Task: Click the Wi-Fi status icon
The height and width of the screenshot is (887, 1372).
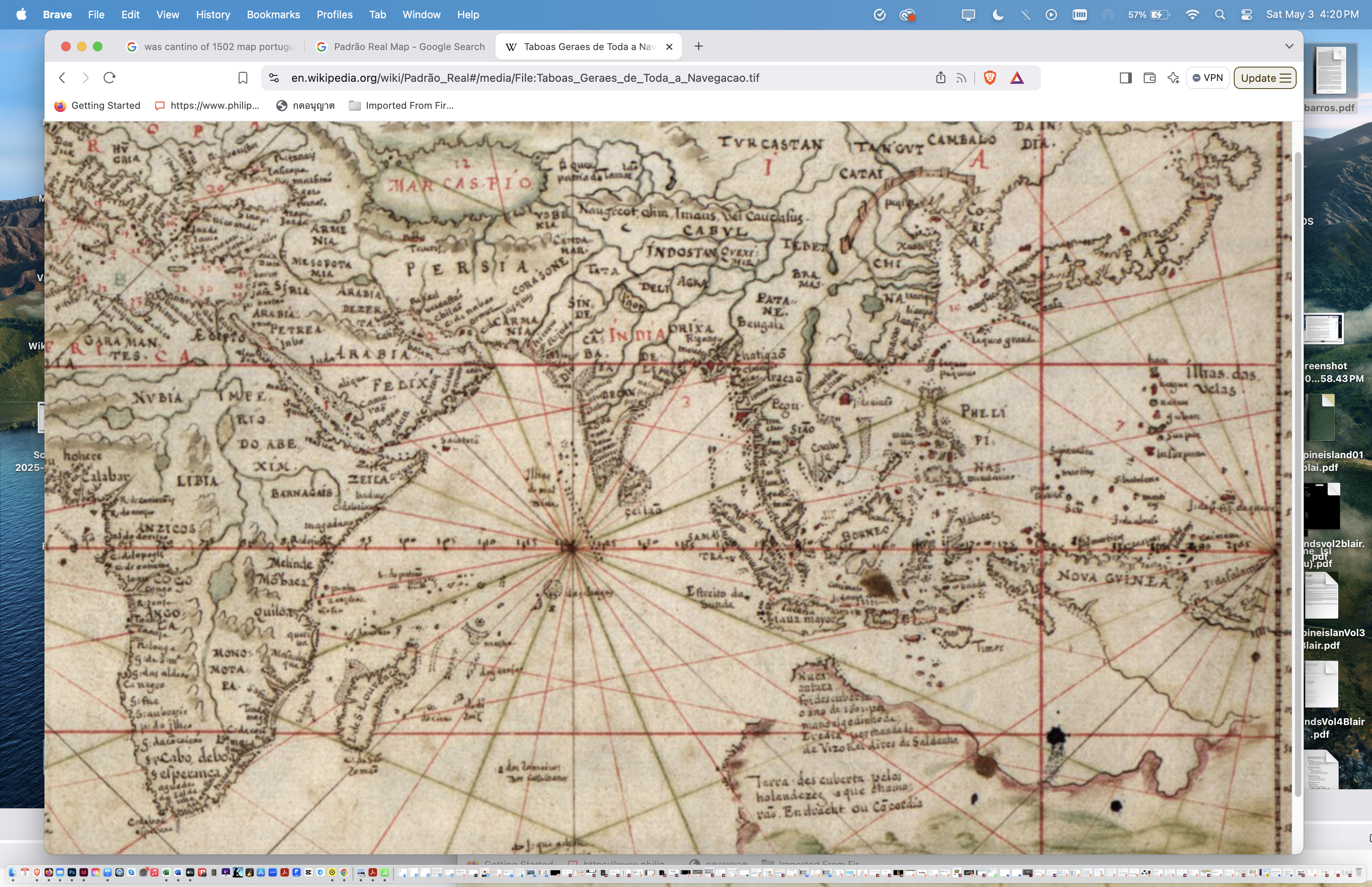Action: [1193, 14]
